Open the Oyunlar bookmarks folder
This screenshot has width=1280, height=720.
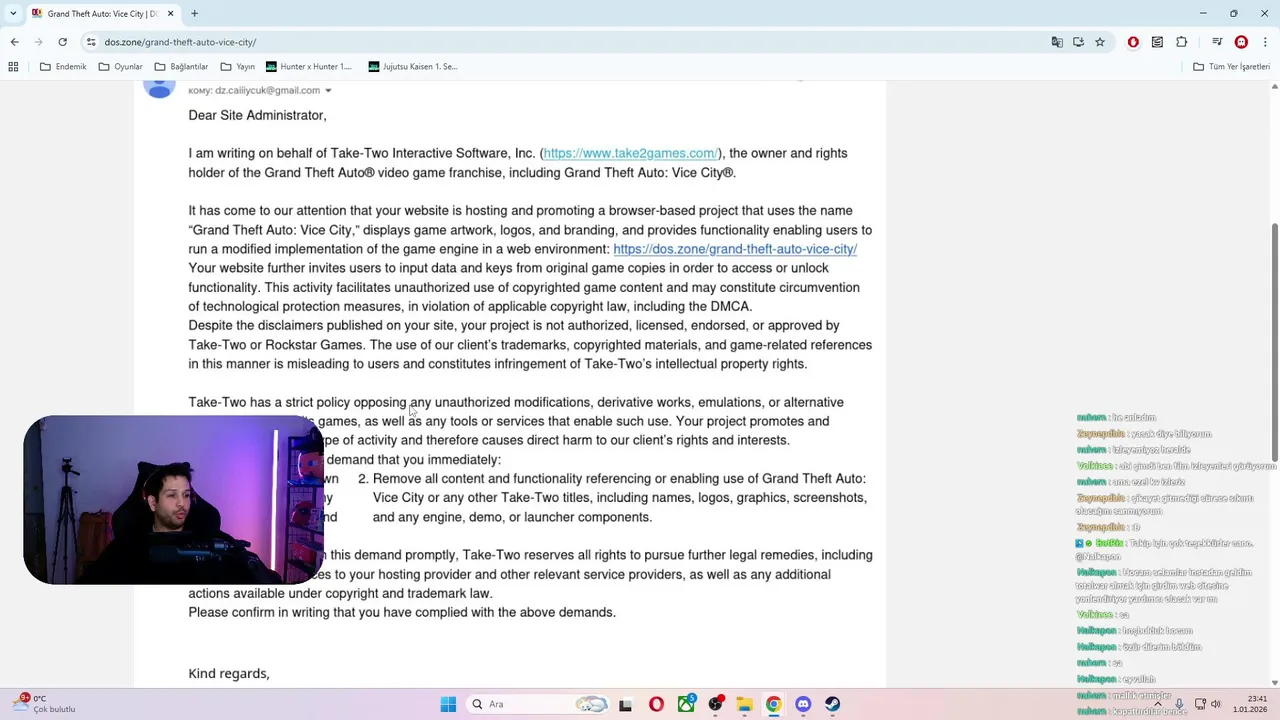[x=120, y=67]
